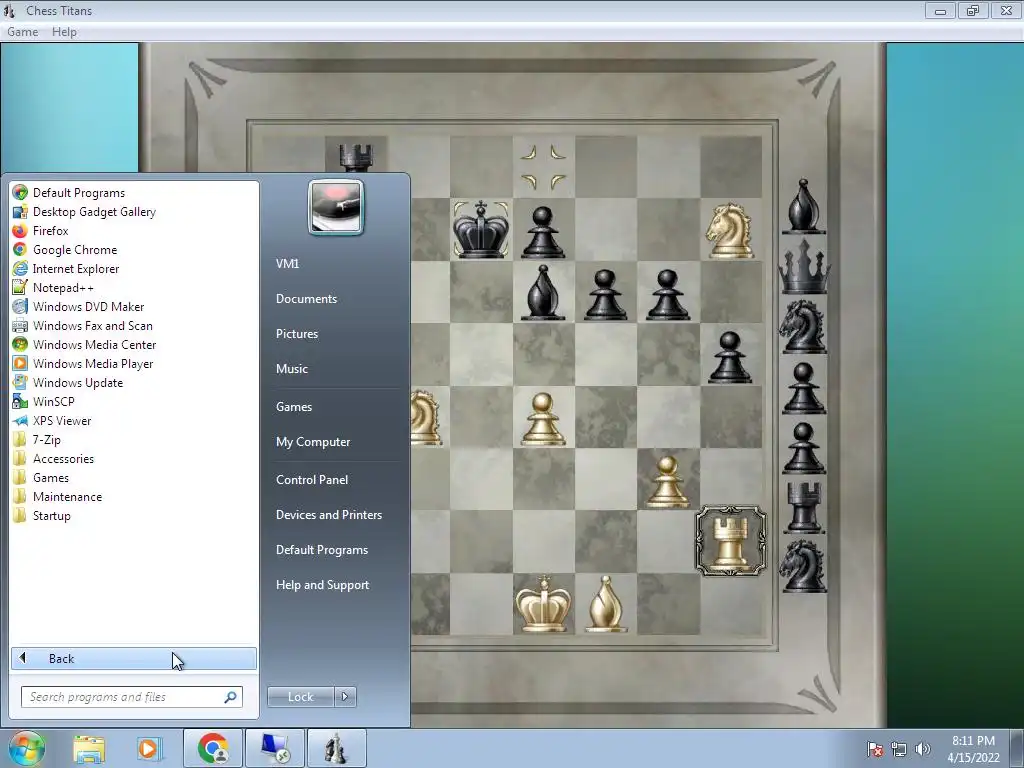The height and width of the screenshot is (768, 1024).
Task: Open Devices and Printers
Action: pyautogui.click(x=328, y=515)
